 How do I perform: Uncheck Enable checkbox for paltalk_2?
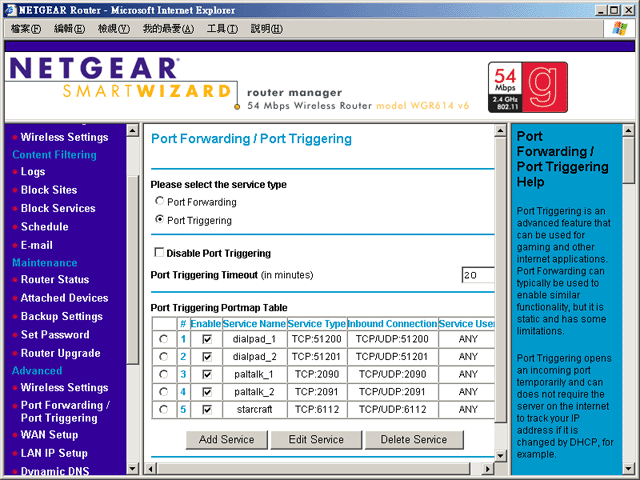(207, 392)
